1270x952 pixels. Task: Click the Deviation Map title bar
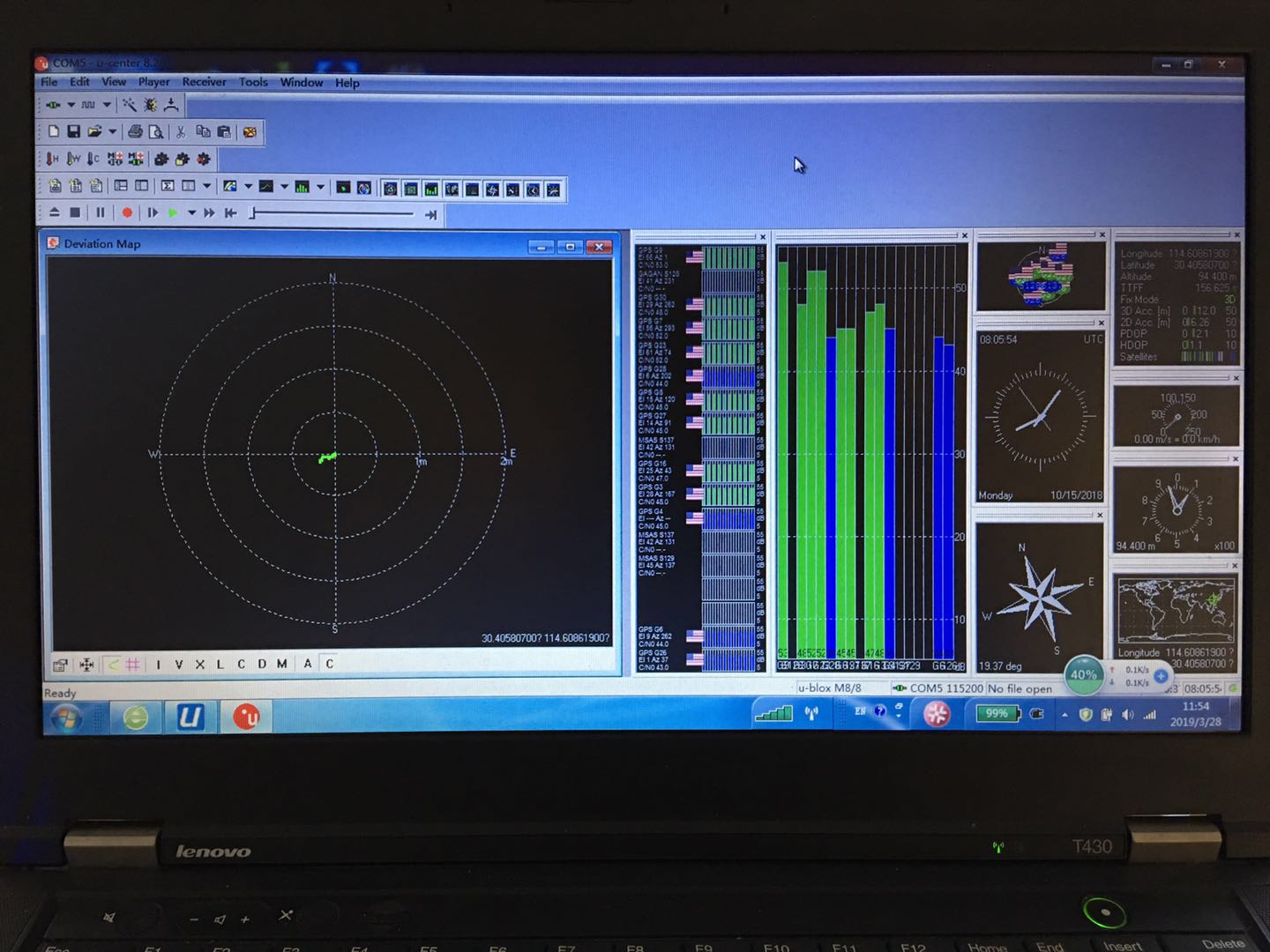pos(330,244)
